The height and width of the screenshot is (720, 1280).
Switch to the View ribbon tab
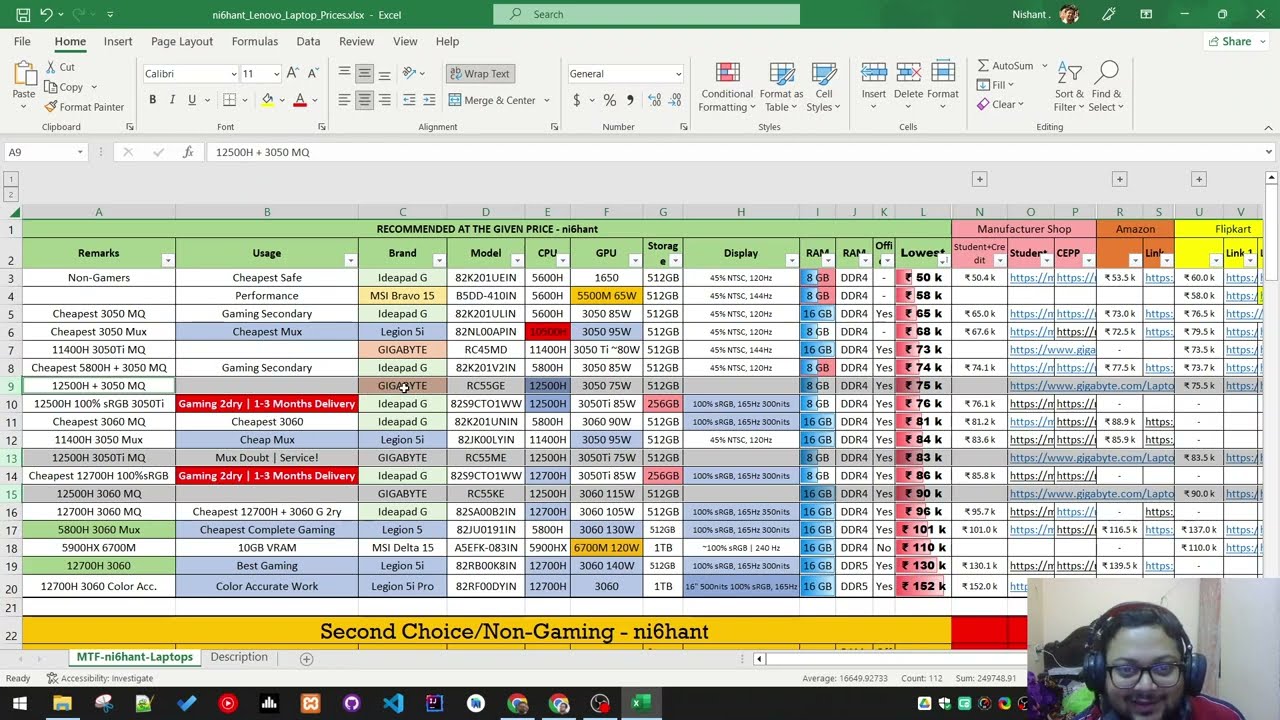coord(405,41)
